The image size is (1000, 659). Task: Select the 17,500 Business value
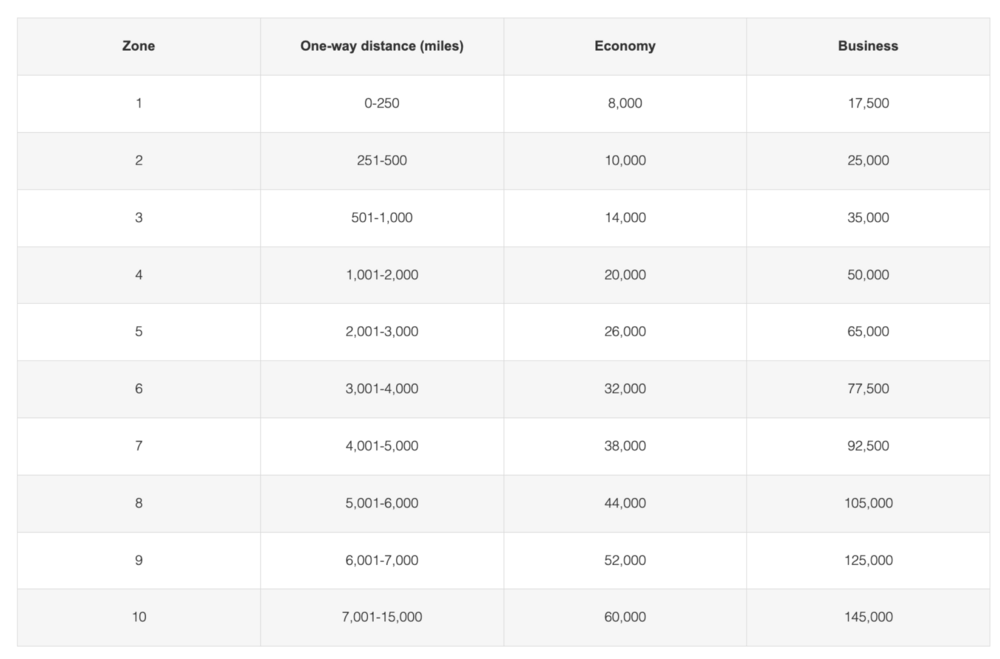point(868,103)
